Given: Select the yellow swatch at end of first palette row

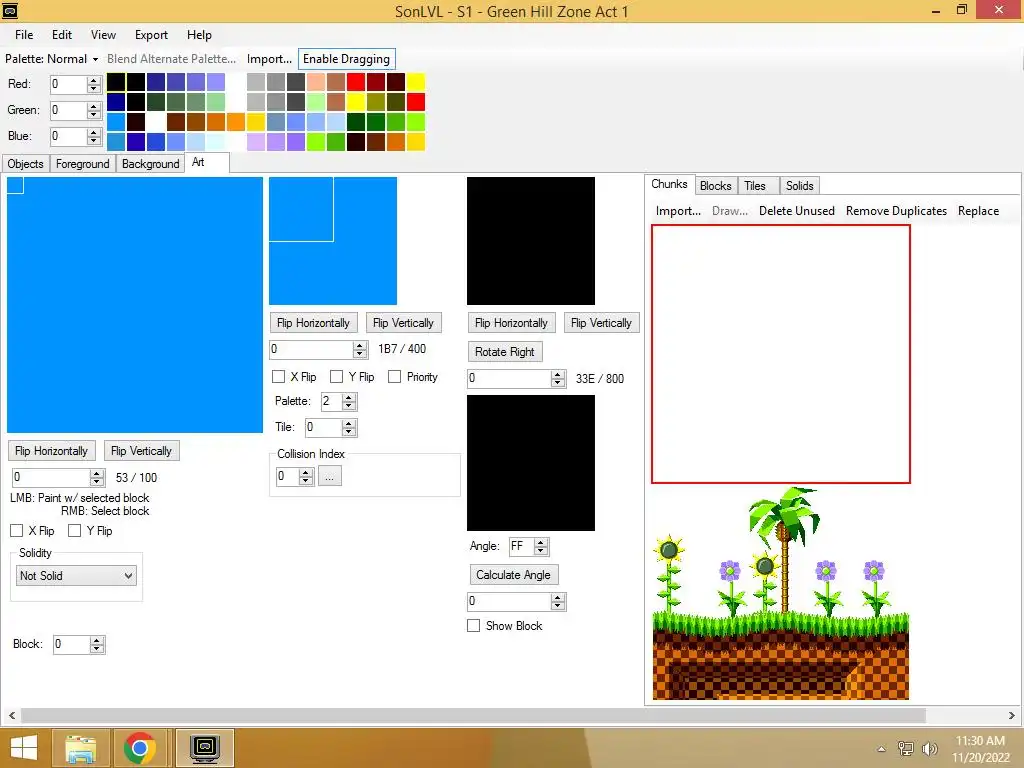Looking at the screenshot, I should click(x=415, y=82).
